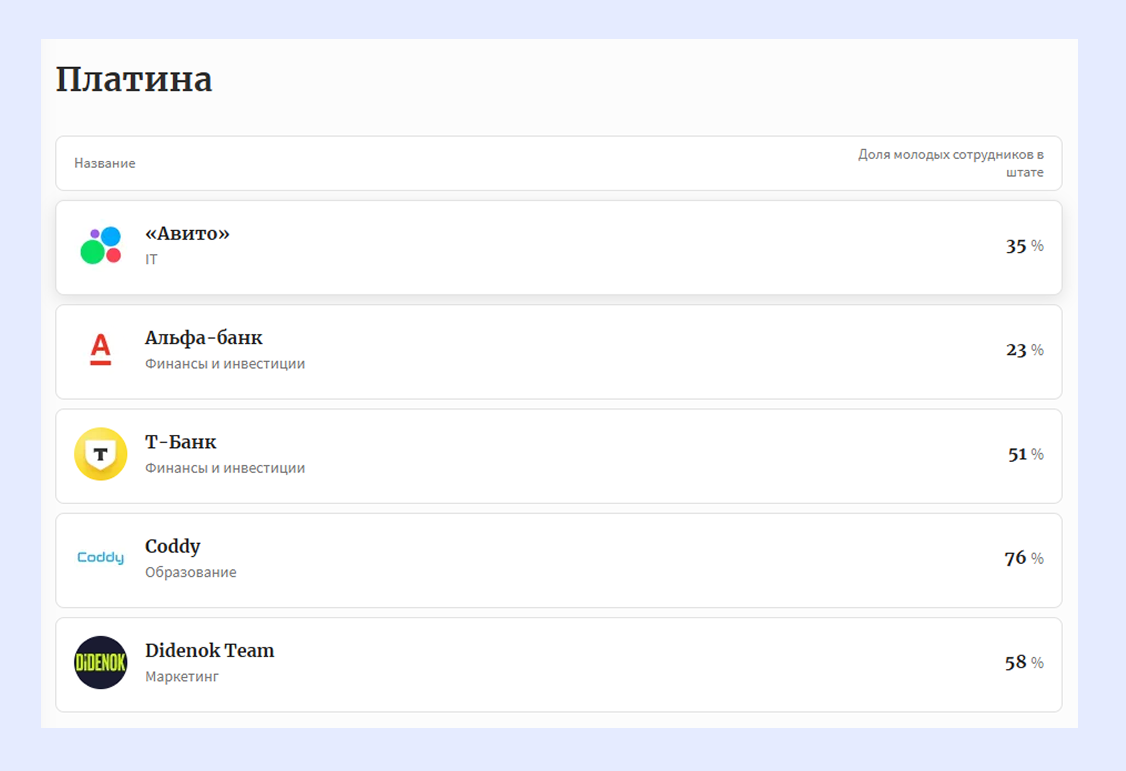
Task: Click the 76 % value for Coddy
Action: pyautogui.click(x=1024, y=559)
